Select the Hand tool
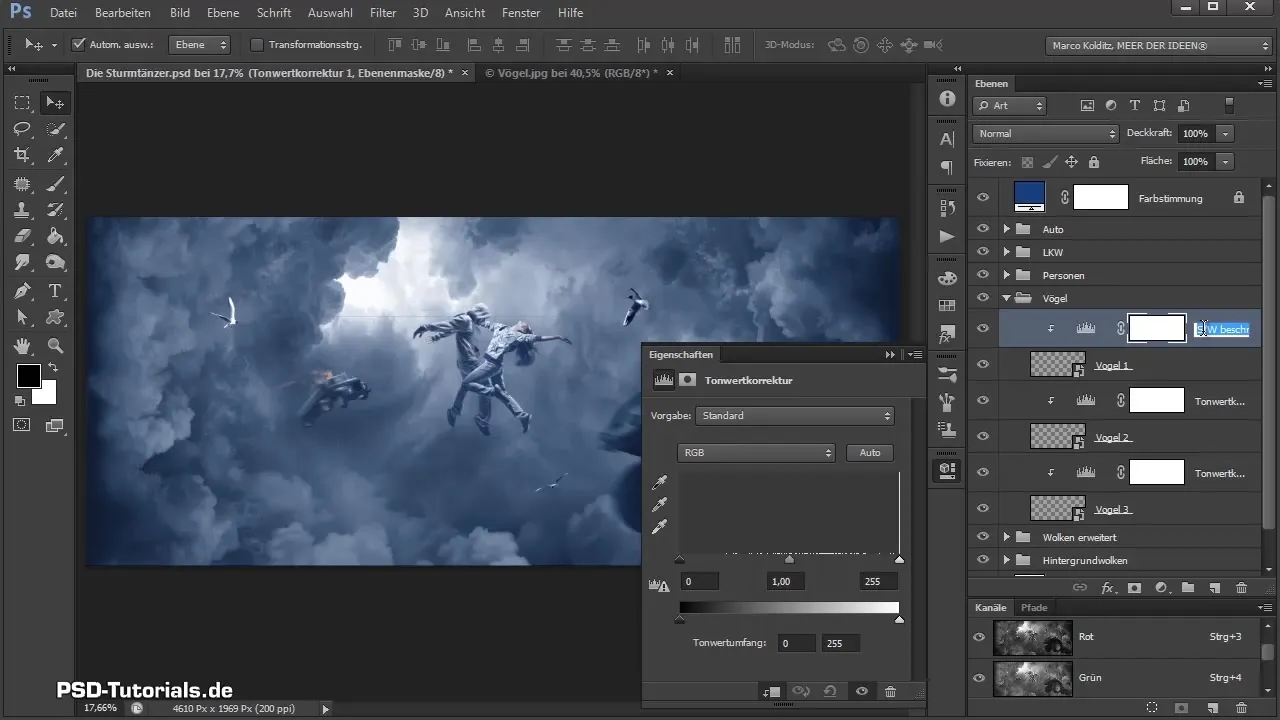1280x720 pixels. pos(22,346)
